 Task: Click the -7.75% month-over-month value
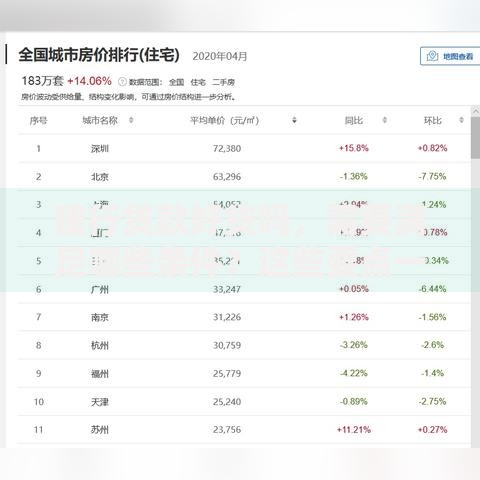coord(432,176)
